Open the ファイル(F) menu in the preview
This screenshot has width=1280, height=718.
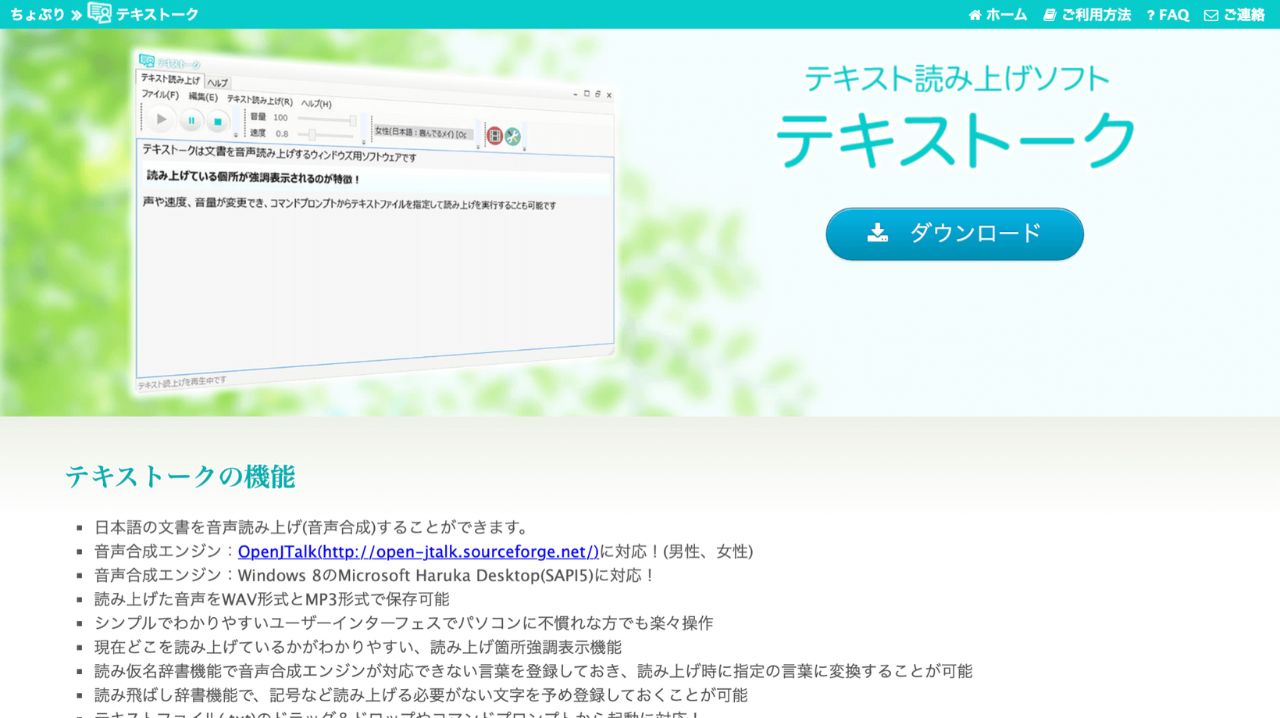160,95
